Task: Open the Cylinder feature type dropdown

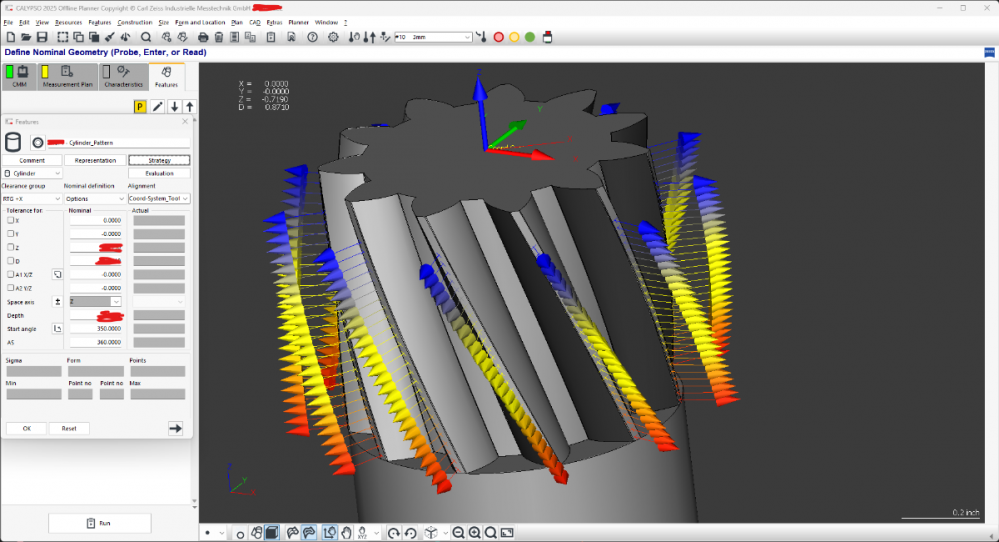Action: (x=32, y=173)
